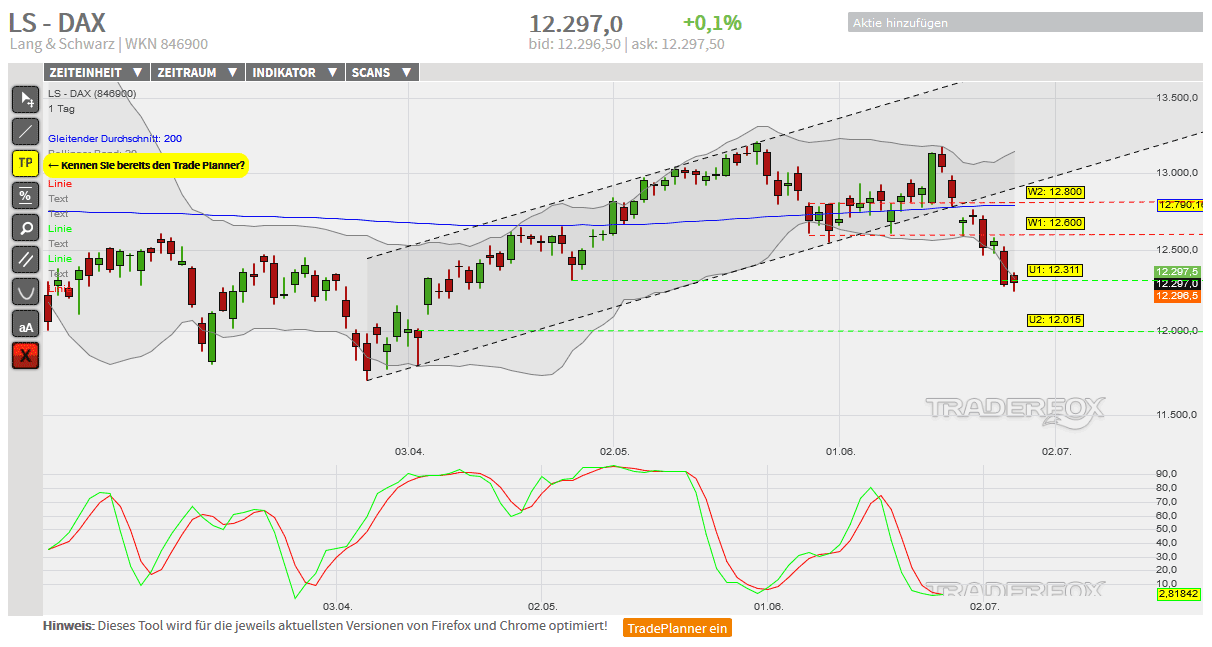Screen dimensions: 1212x647
Task: Select the W1: 12.600 level label
Action: coord(1054,223)
